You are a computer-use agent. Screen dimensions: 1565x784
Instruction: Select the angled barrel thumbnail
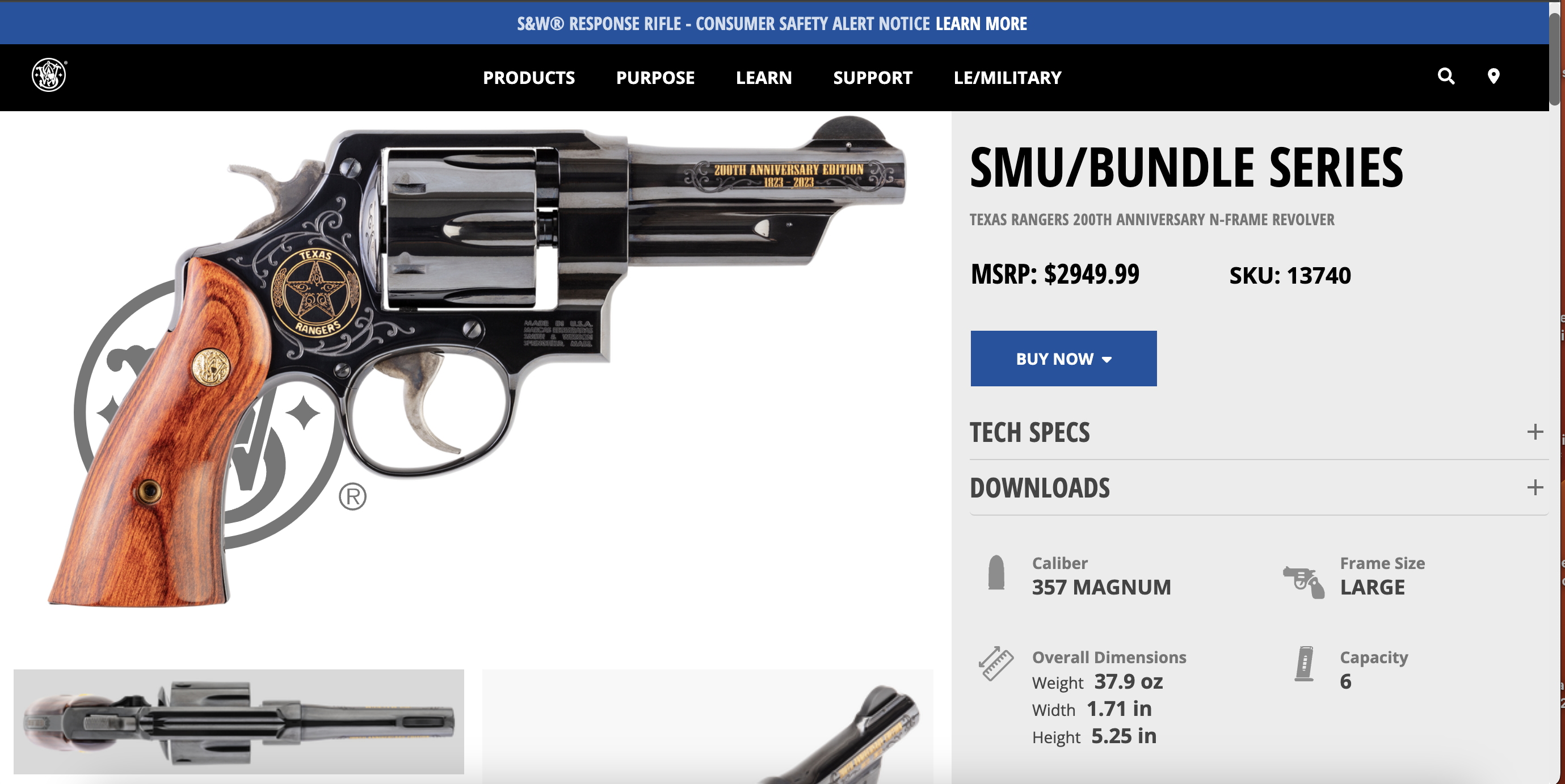tap(708, 726)
